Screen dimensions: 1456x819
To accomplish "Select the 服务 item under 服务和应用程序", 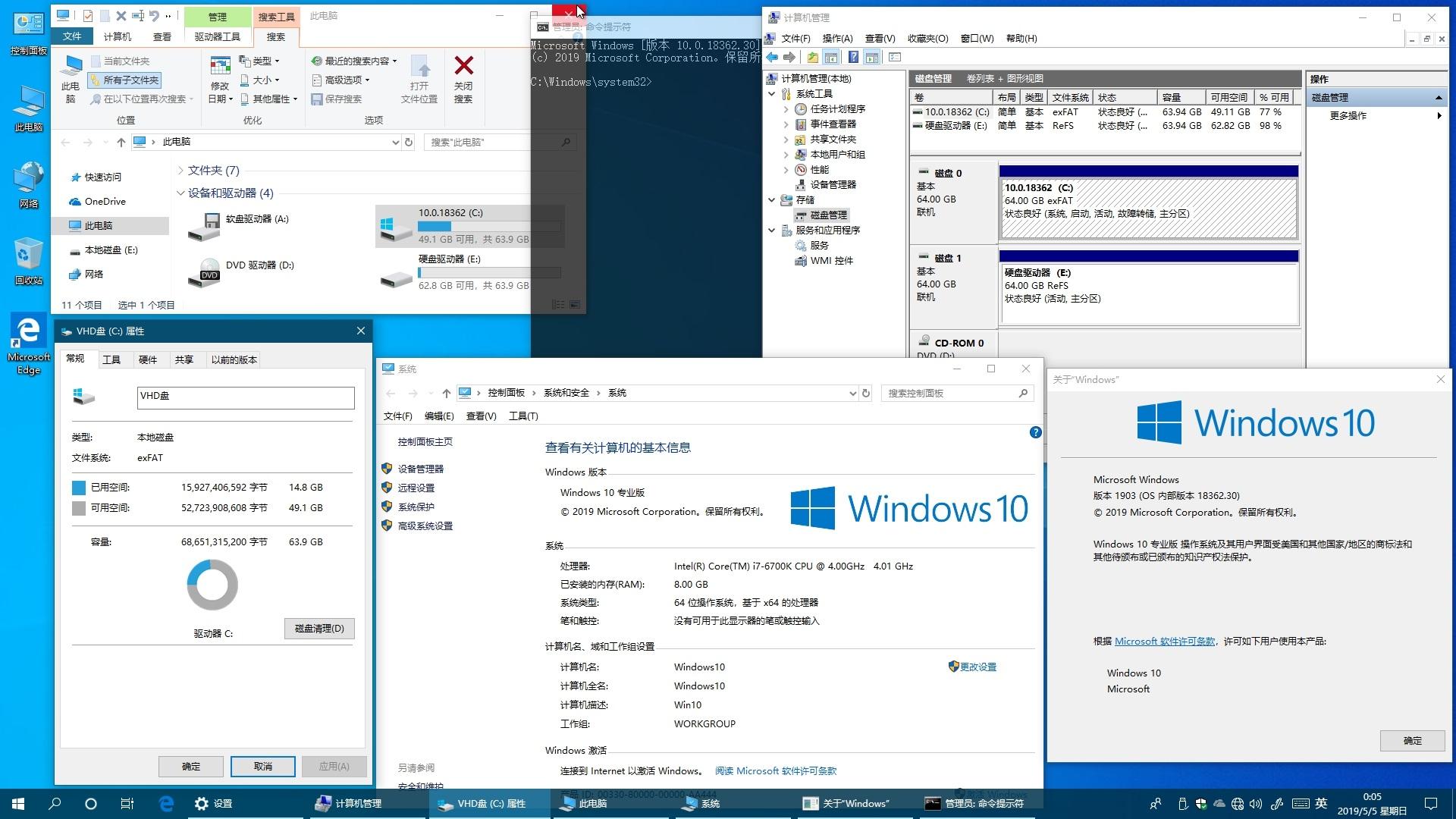I will [819, 245].
